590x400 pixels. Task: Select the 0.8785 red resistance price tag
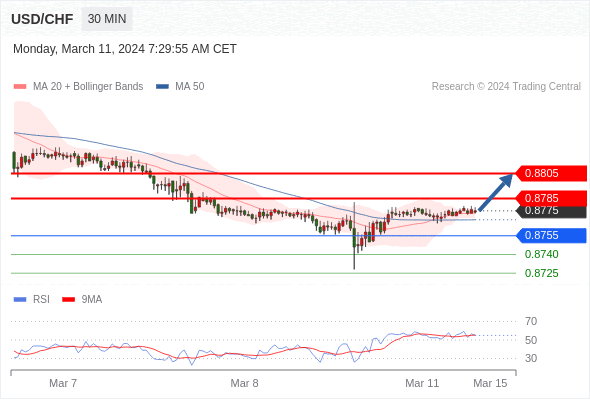coord(551,198)
